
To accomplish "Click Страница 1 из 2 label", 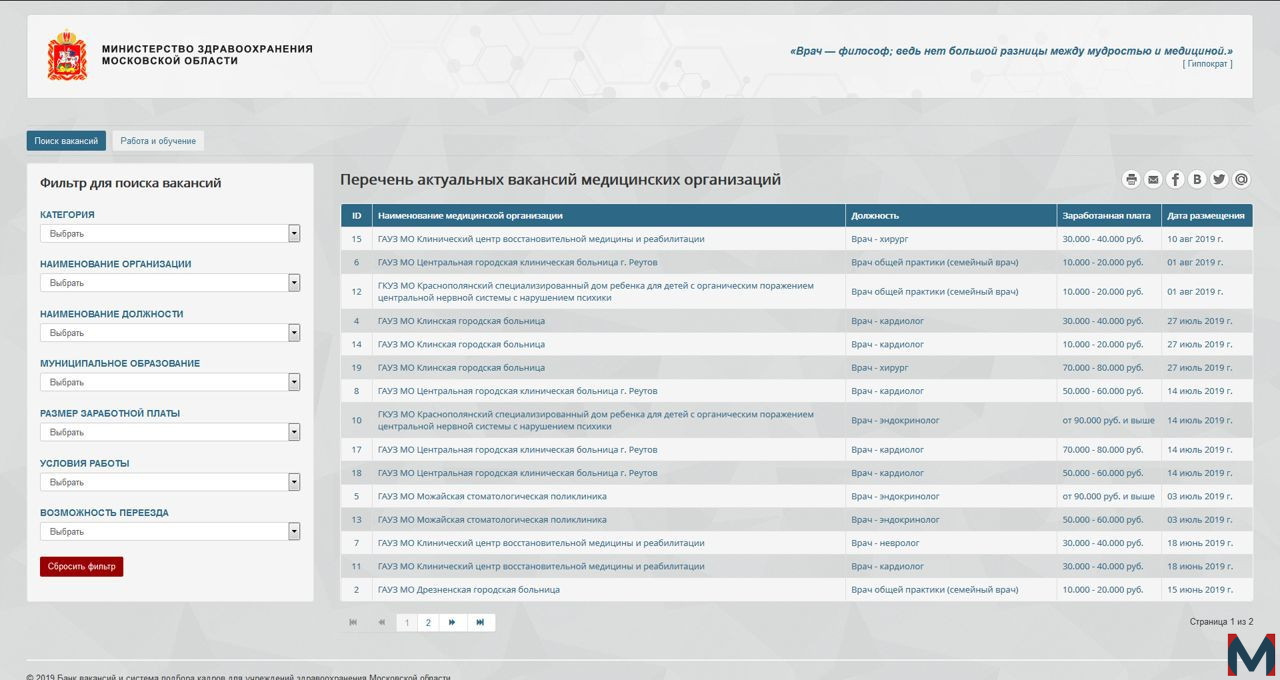I will pyautogui.click(x=1221, y=622).
